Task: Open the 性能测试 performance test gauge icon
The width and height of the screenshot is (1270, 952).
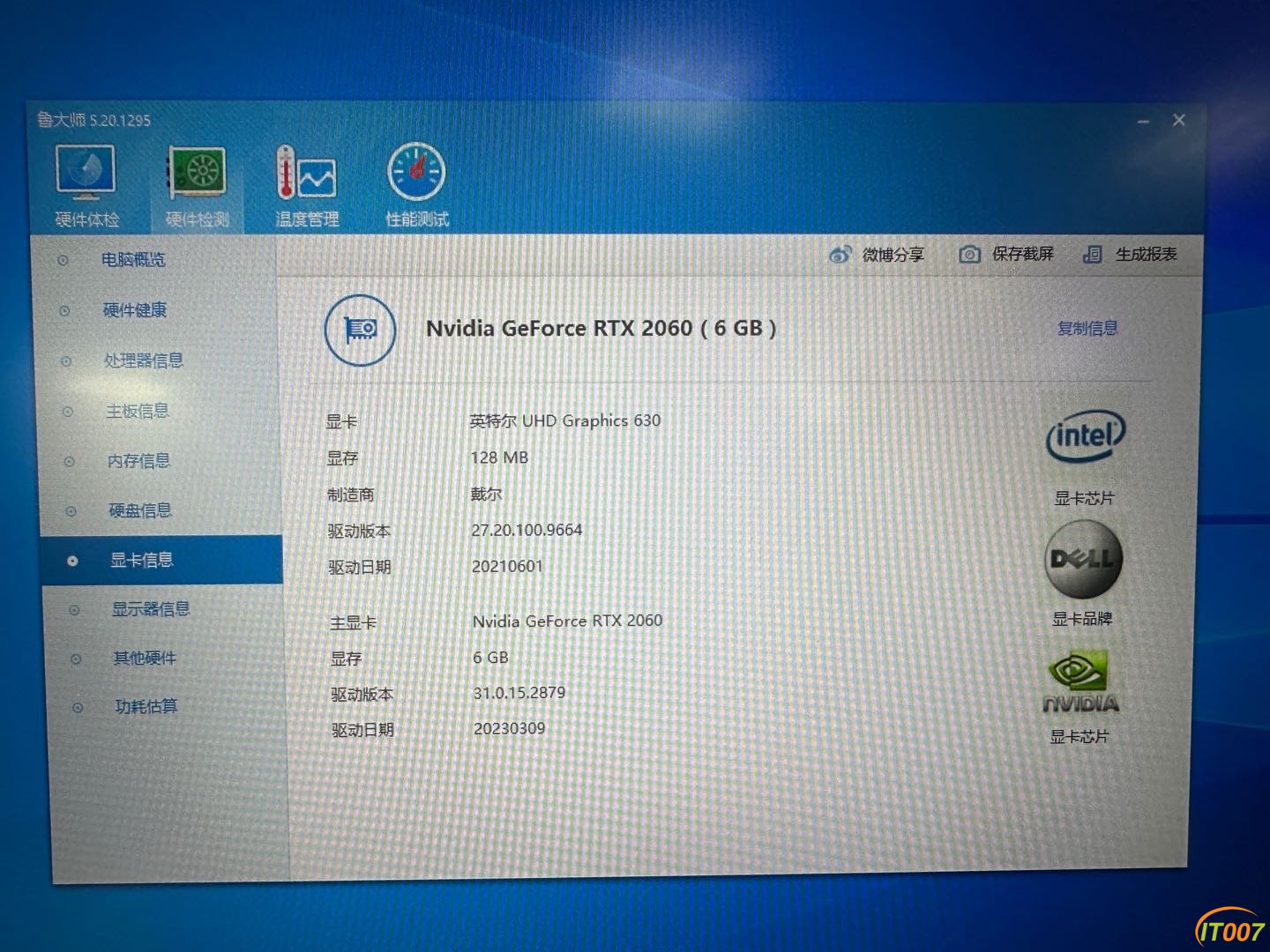Action: [x=417, y=172]
